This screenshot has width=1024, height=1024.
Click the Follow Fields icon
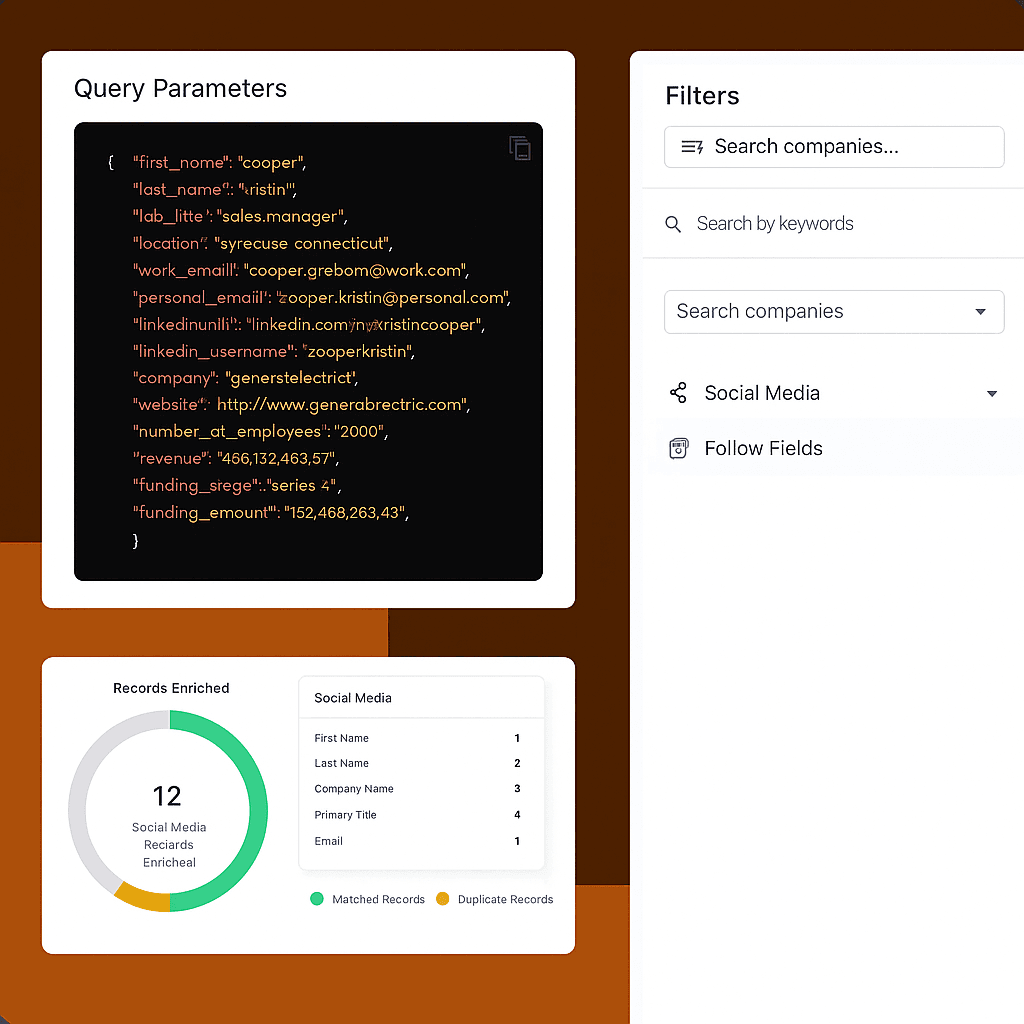click(678, 449)
